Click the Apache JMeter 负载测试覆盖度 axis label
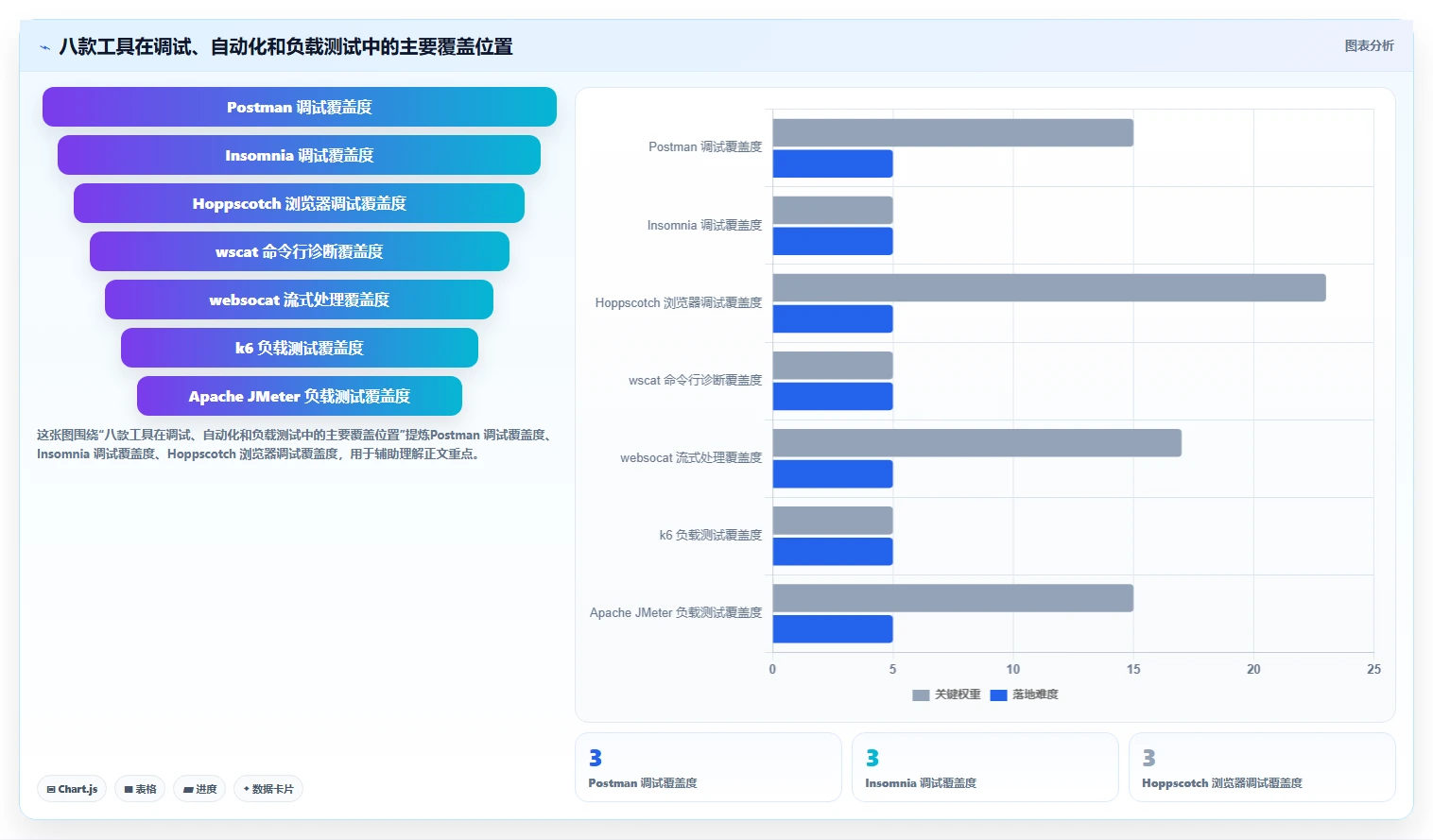The image size is (1433, 840). point(676,613)
